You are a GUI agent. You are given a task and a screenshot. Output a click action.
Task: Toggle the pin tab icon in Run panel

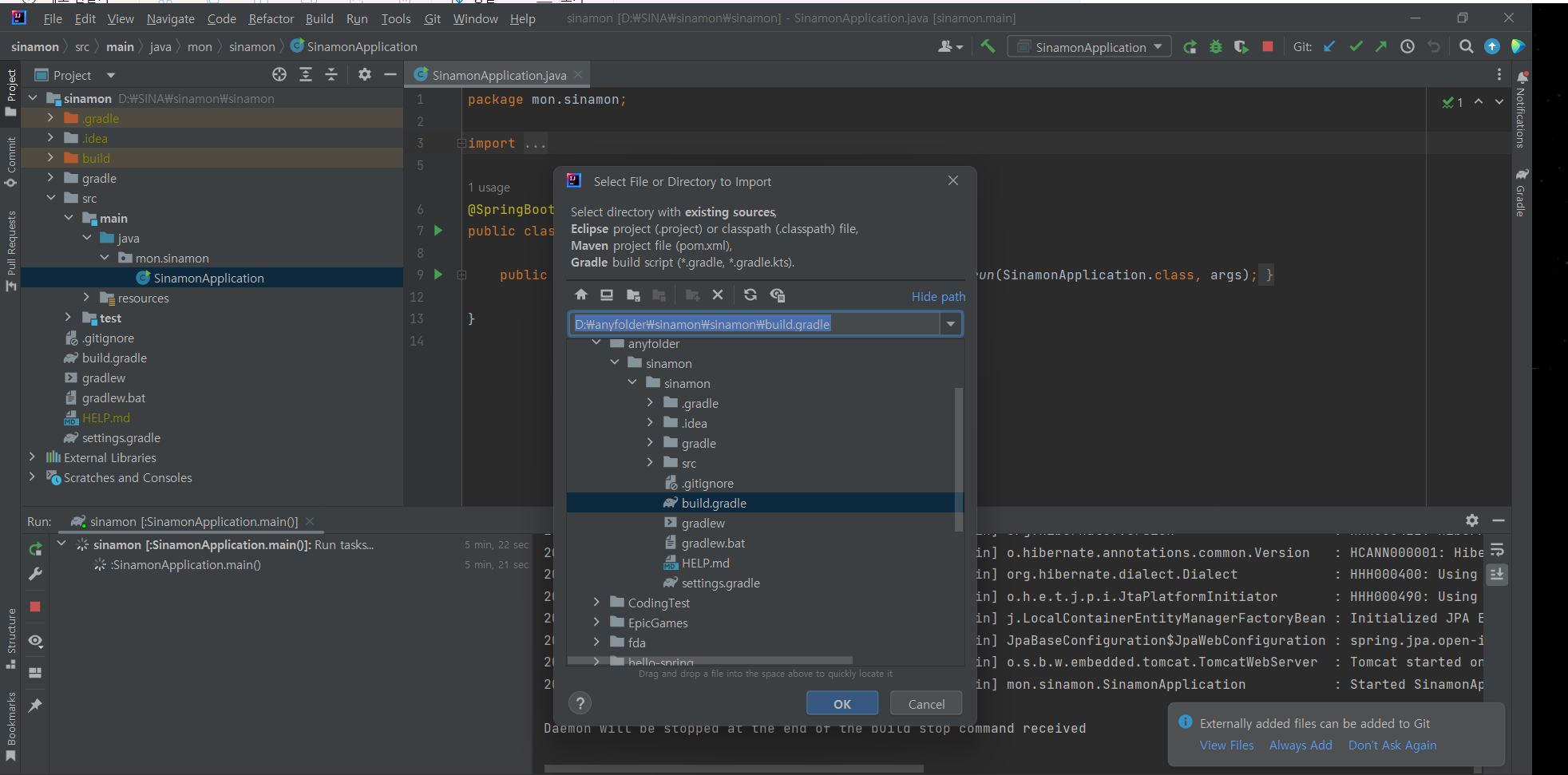click(35, 706)
